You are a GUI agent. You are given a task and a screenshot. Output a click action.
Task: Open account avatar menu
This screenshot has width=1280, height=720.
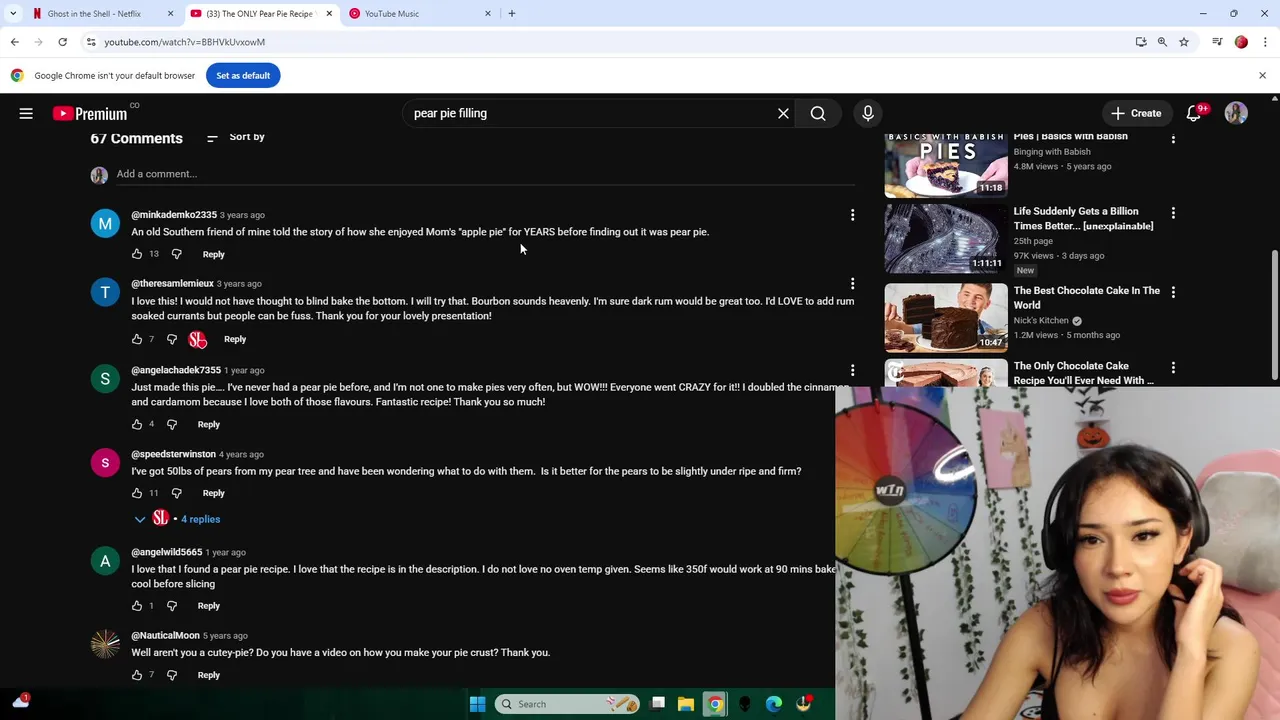pos(1236,113)
